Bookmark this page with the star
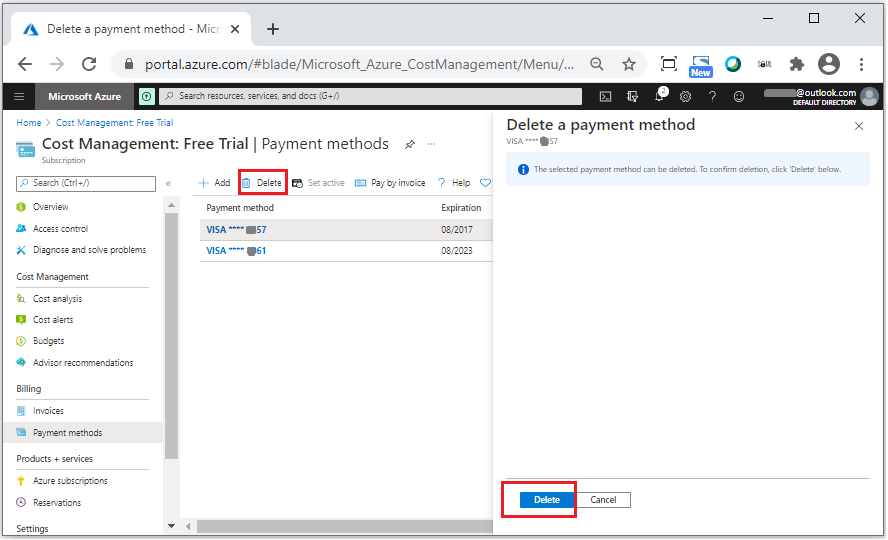The image size is (888, 540). pyautogui.click(x=629, y=65)
